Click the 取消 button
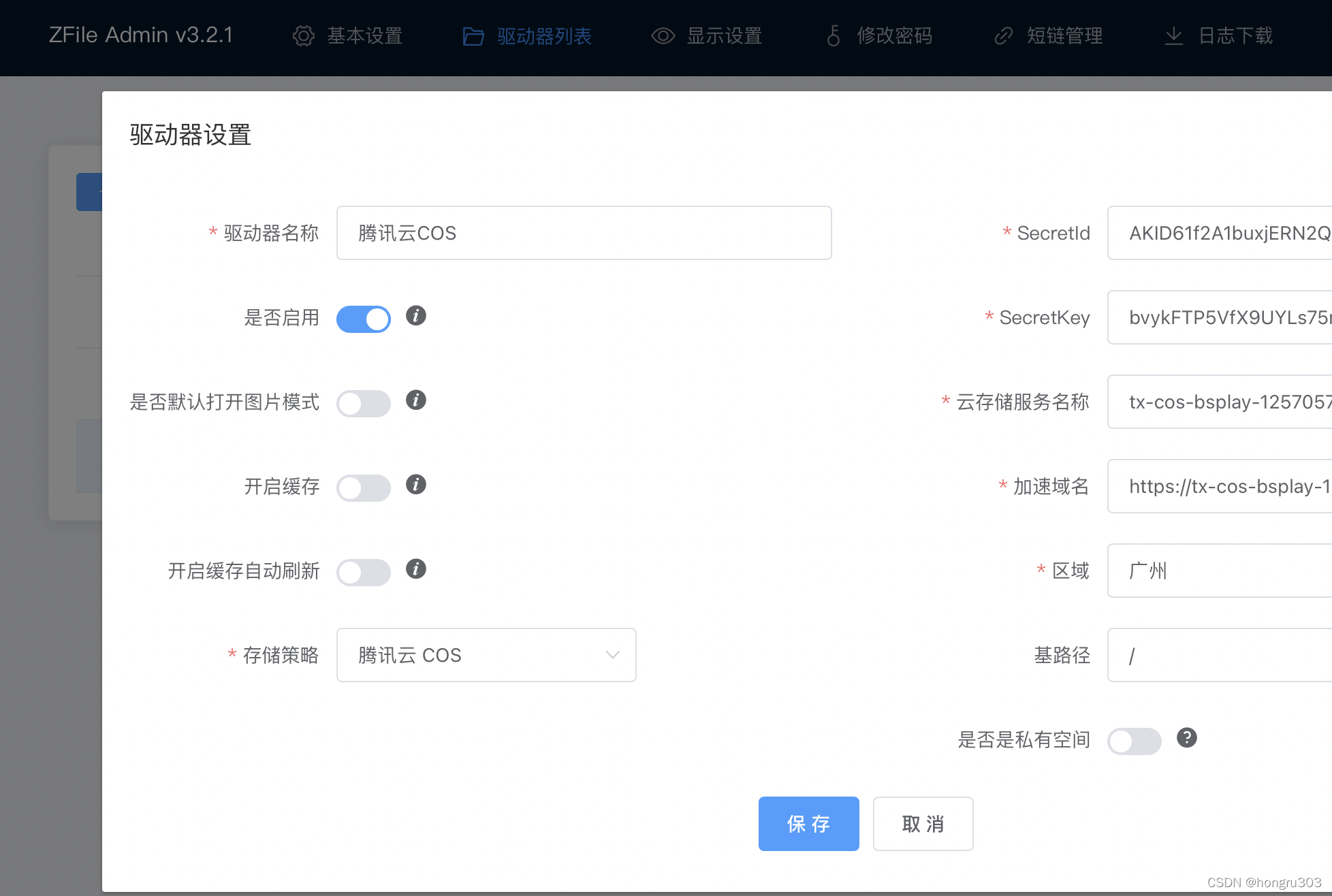Screen dimensions: 1332x896 pos(923,824)
